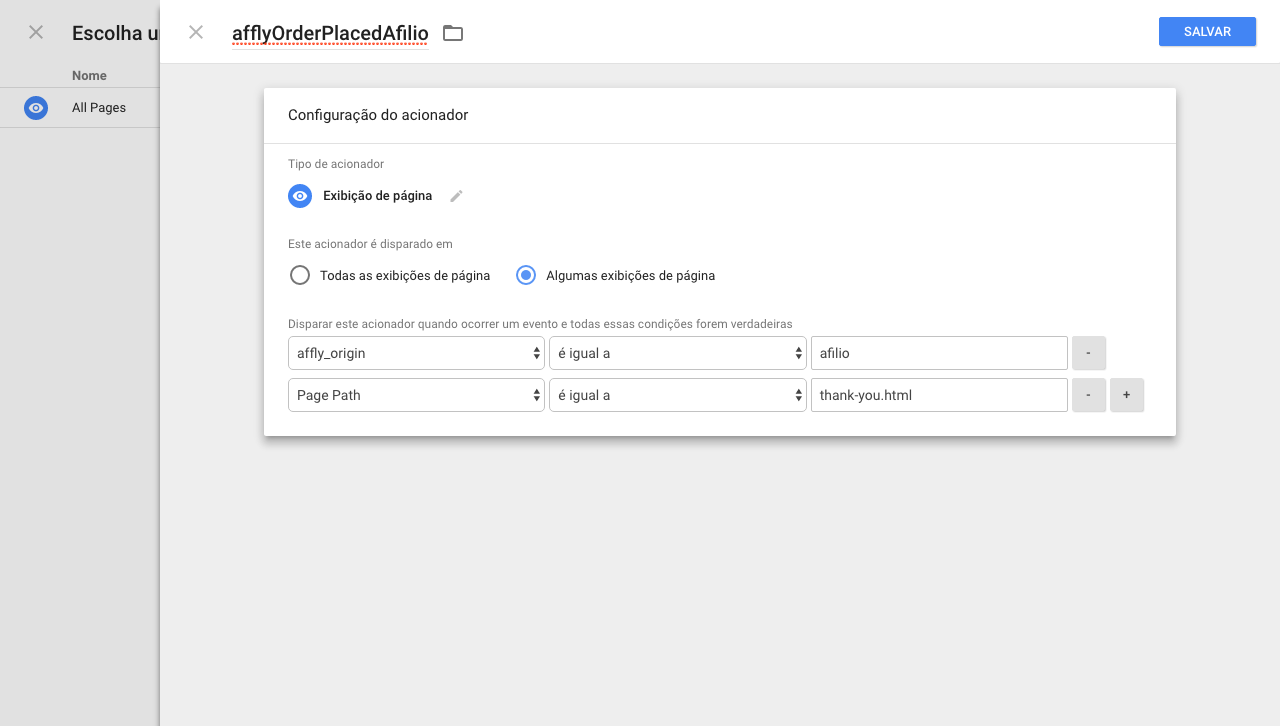This screenshot has width=1280, height=726.
Task: Select the All Pages trigger row
Action: pos(99,108)
